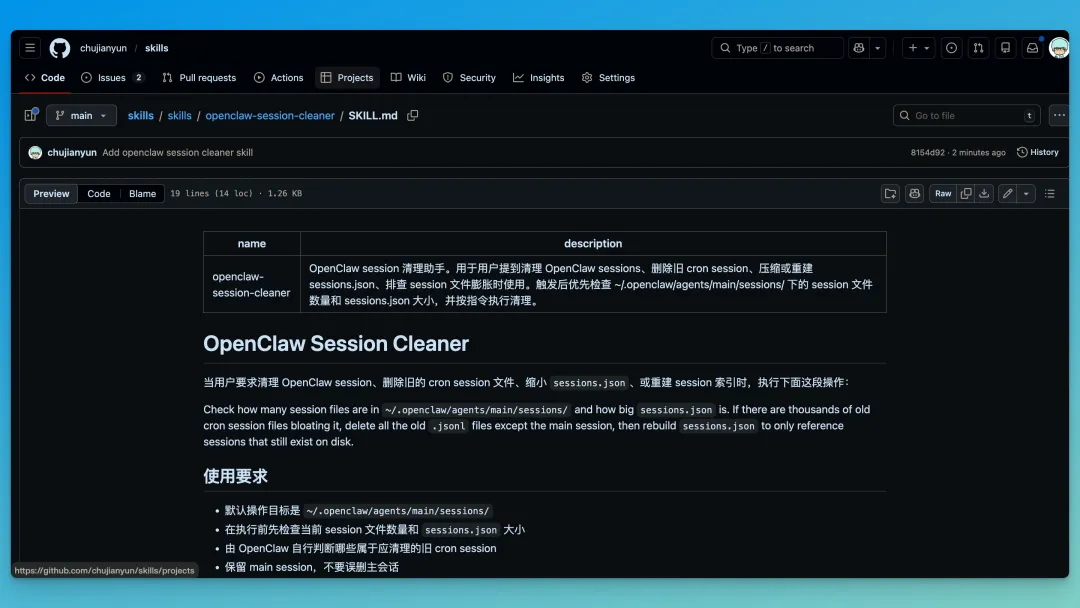Open chujianyun owner link in header
Image resolution: width=1080 pixels, height=608 pixels.
tap(103, 48)
